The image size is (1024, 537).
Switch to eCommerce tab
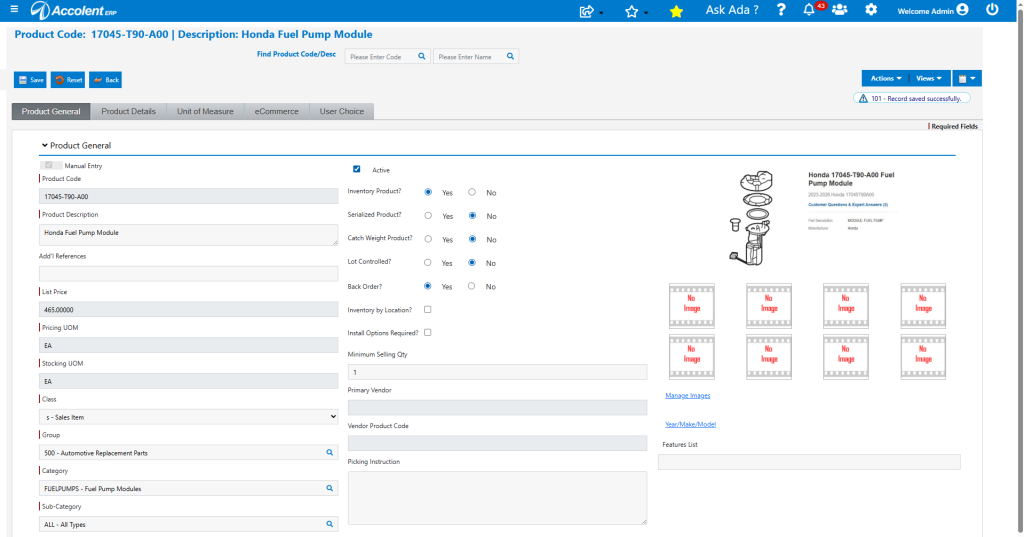276,111
